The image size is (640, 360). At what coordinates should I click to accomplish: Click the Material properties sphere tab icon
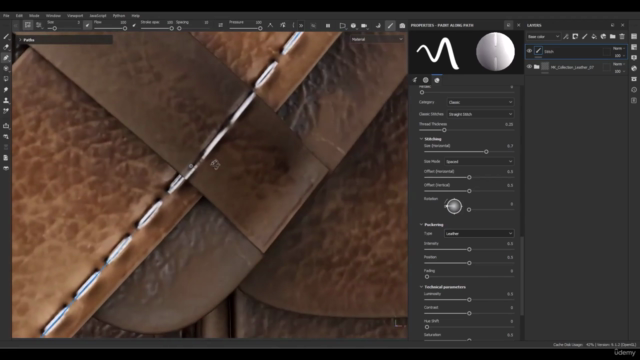437,80
